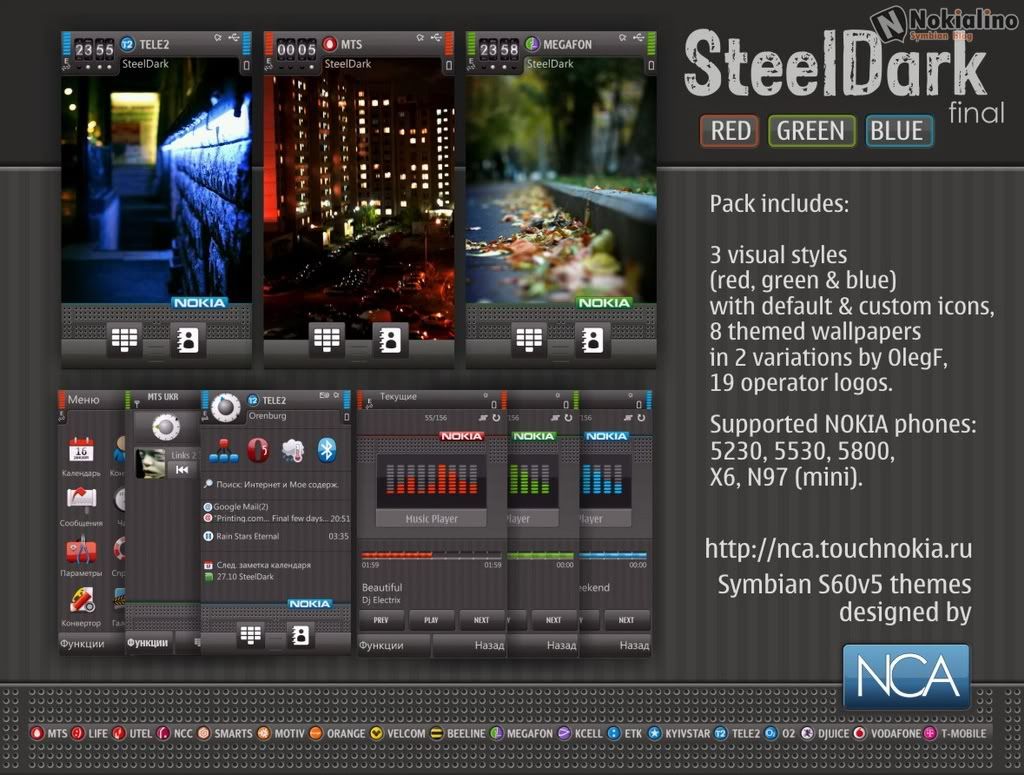Click the 23:55 flip clock on TELE2 screen
This screenshot has height=775, width=1024.
(x=94, y=50)
